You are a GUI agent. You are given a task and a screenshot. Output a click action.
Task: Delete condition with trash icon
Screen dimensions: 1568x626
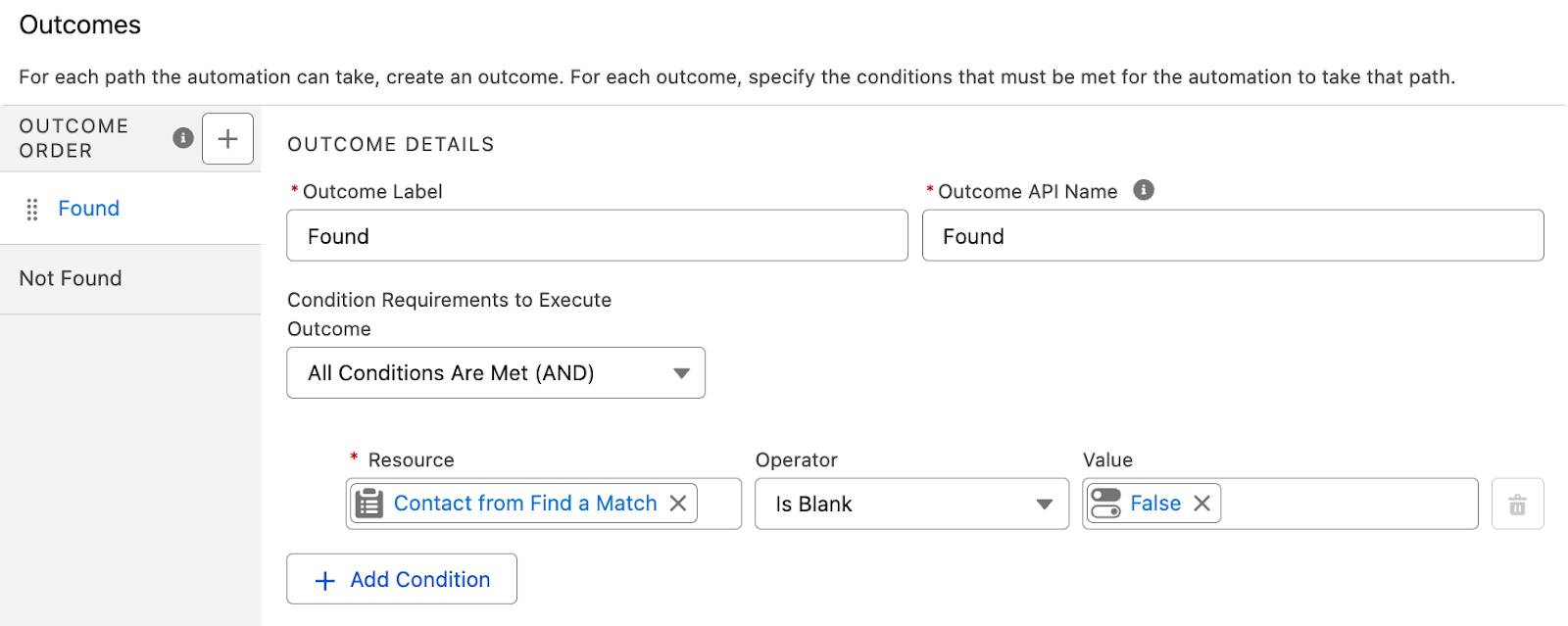point(1517,504)
